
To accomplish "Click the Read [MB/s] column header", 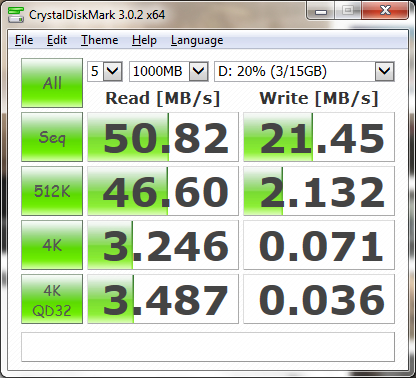I will pyautogui.click(x=163, y=98).
